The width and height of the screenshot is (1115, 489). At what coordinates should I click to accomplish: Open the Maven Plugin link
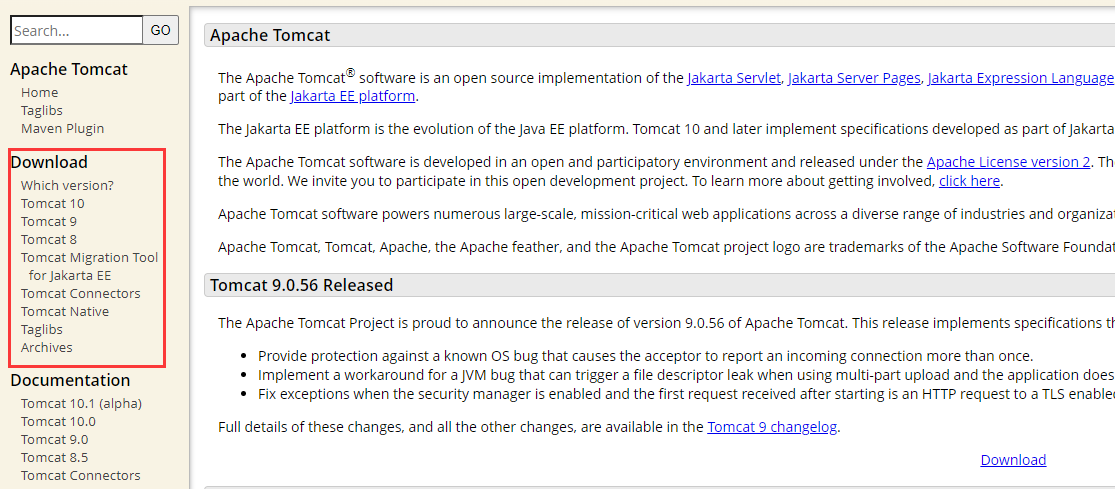pyautogui.click(x=63, y=129)
